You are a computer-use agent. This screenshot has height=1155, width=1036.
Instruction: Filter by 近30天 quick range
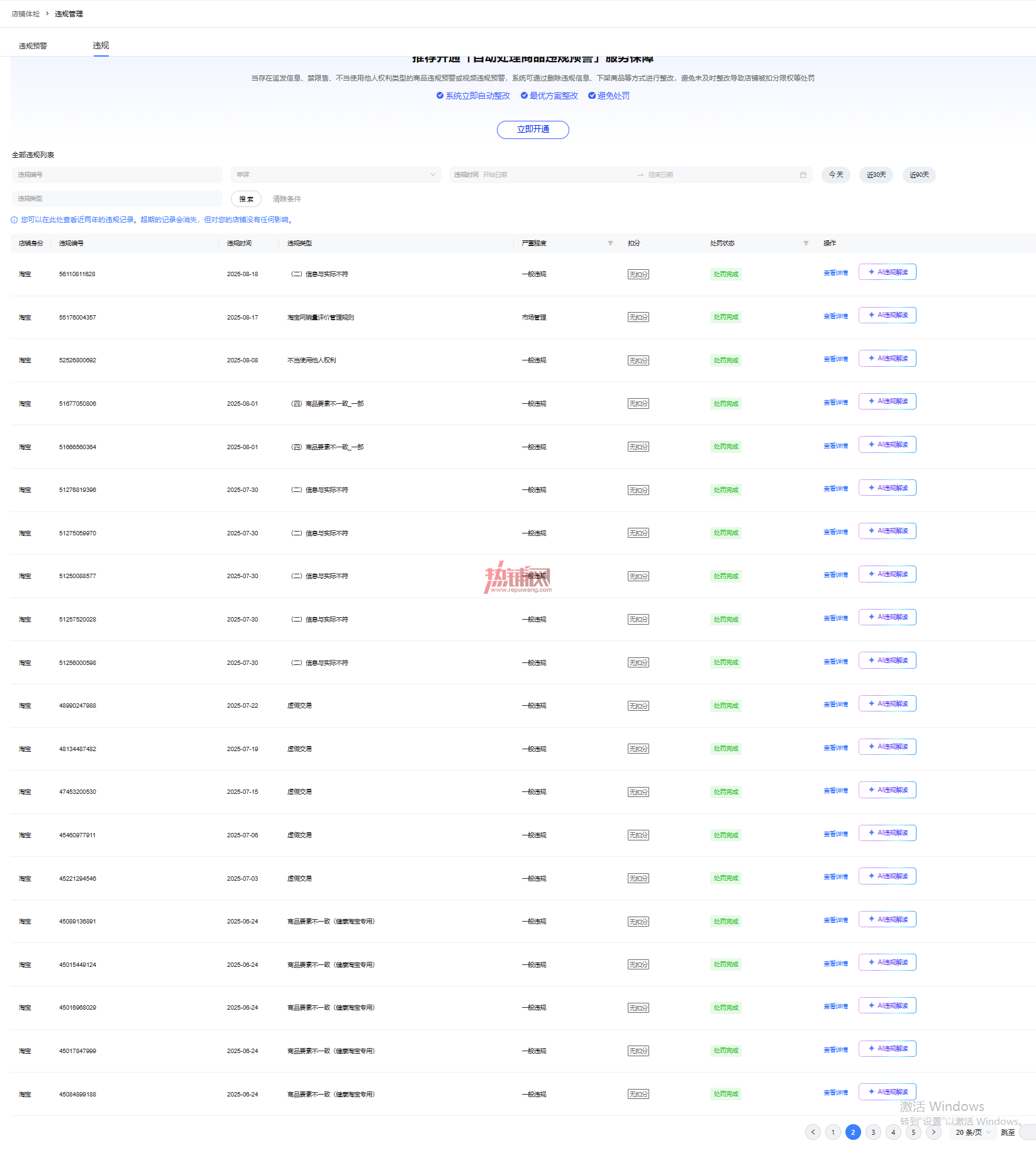(876, 175)
